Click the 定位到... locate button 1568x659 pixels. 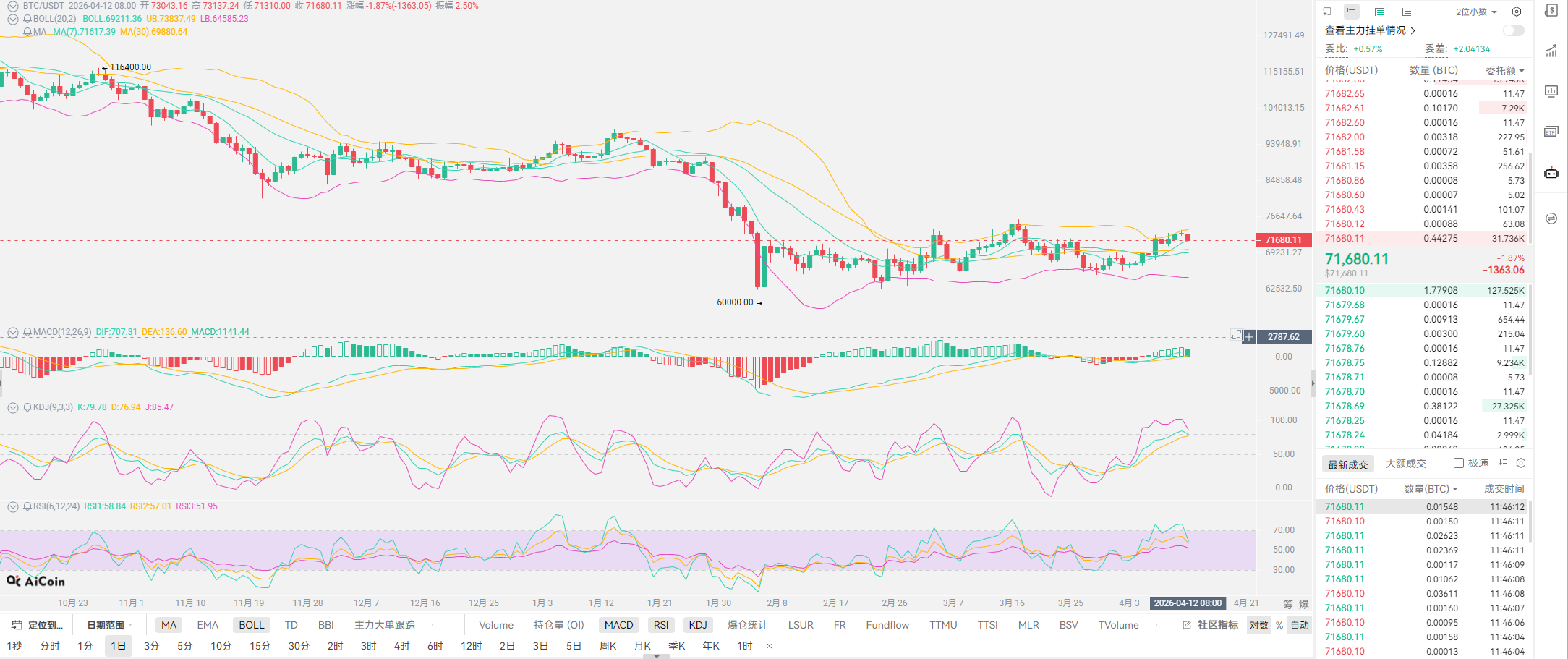click(38, 625)
